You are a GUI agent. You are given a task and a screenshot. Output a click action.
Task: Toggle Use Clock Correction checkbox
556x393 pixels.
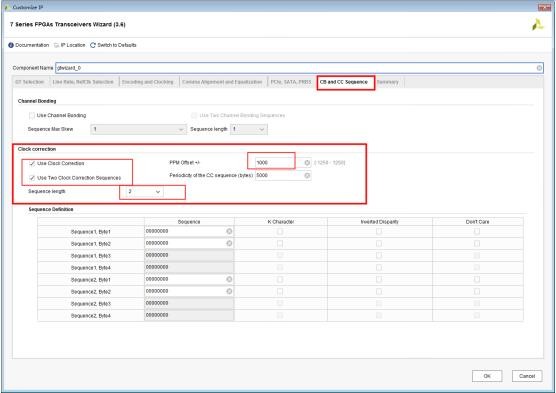tap(32, 163)
